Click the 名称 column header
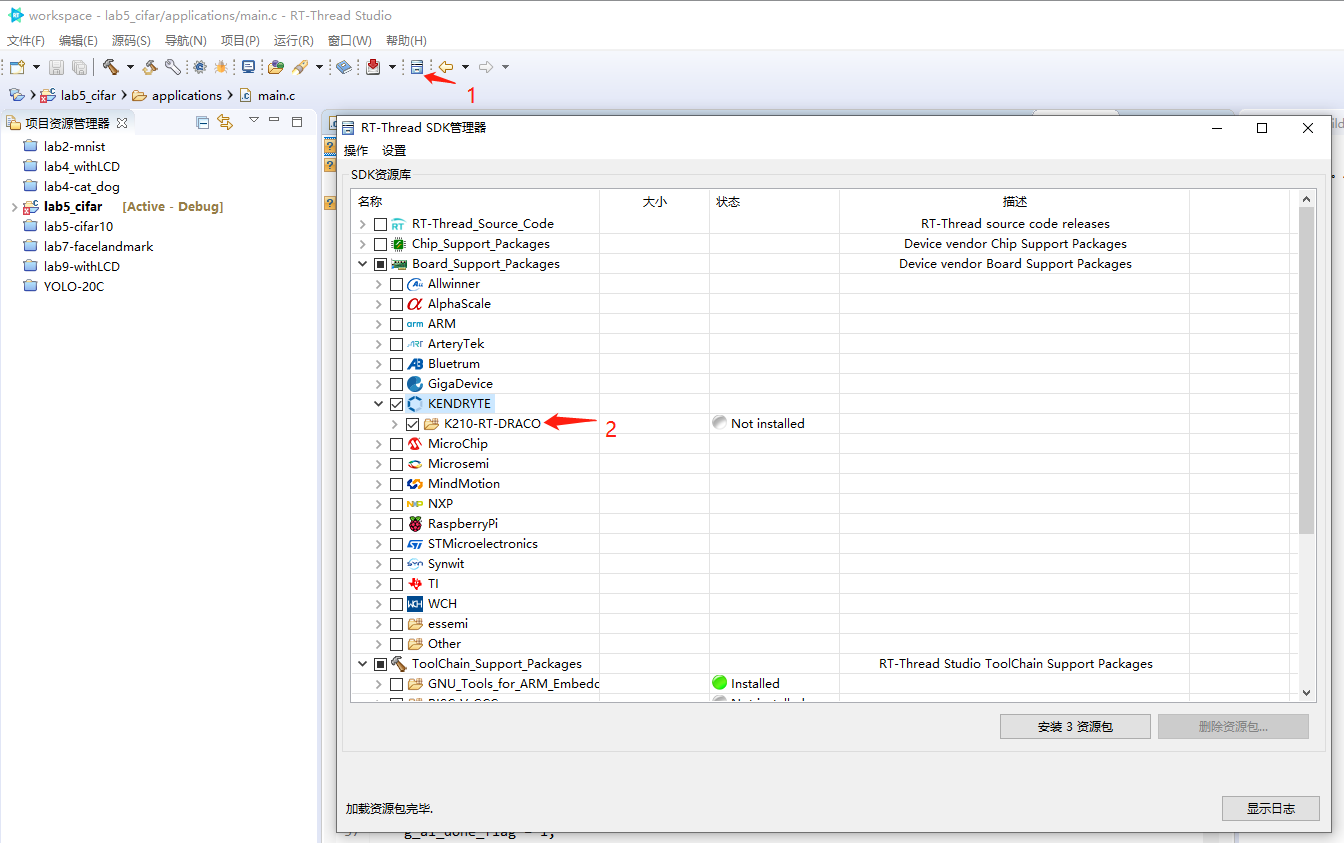This screenshot has height=843, width=1344. pos(475,202)
